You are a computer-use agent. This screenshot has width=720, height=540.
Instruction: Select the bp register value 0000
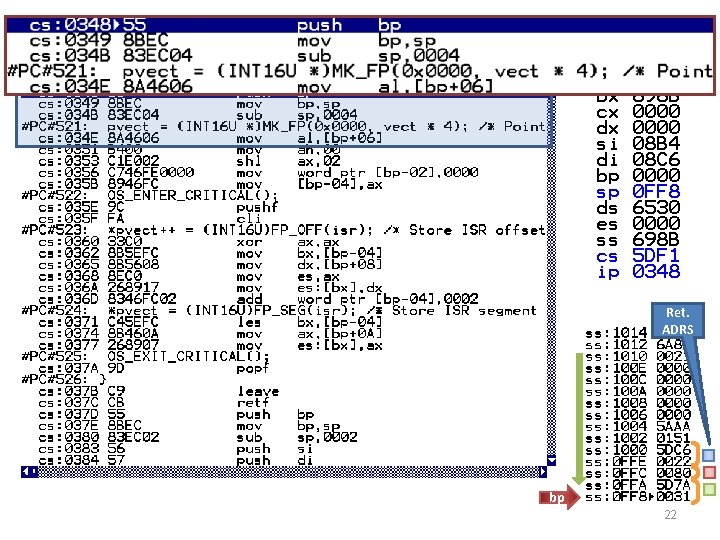[x=656, y=175]
